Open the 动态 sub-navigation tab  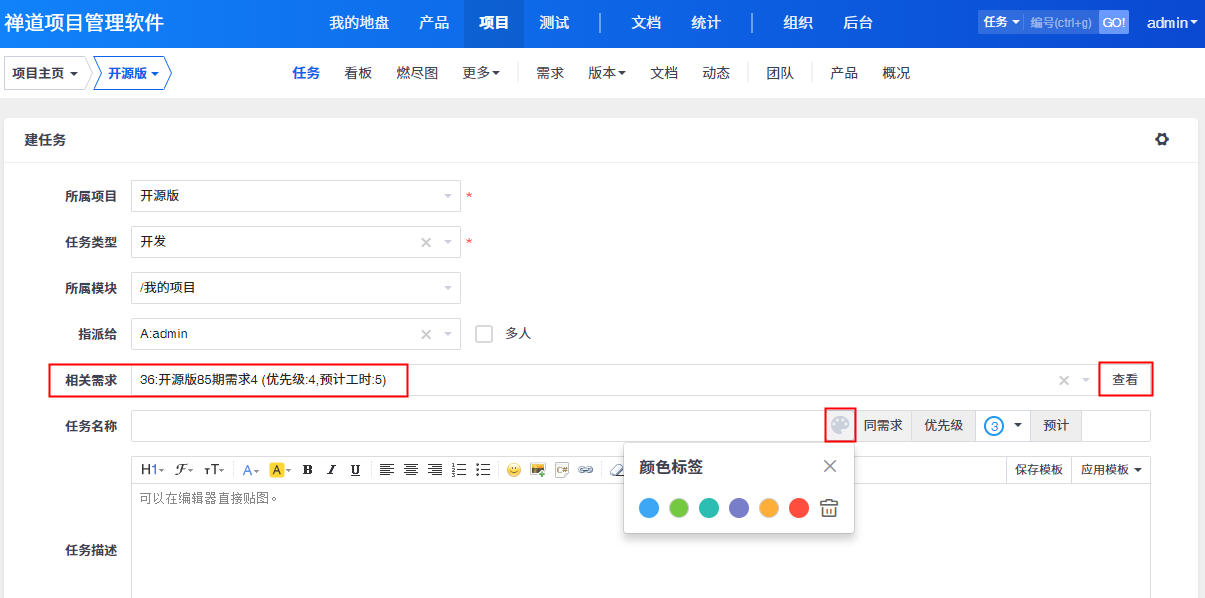tap(716, 73)
